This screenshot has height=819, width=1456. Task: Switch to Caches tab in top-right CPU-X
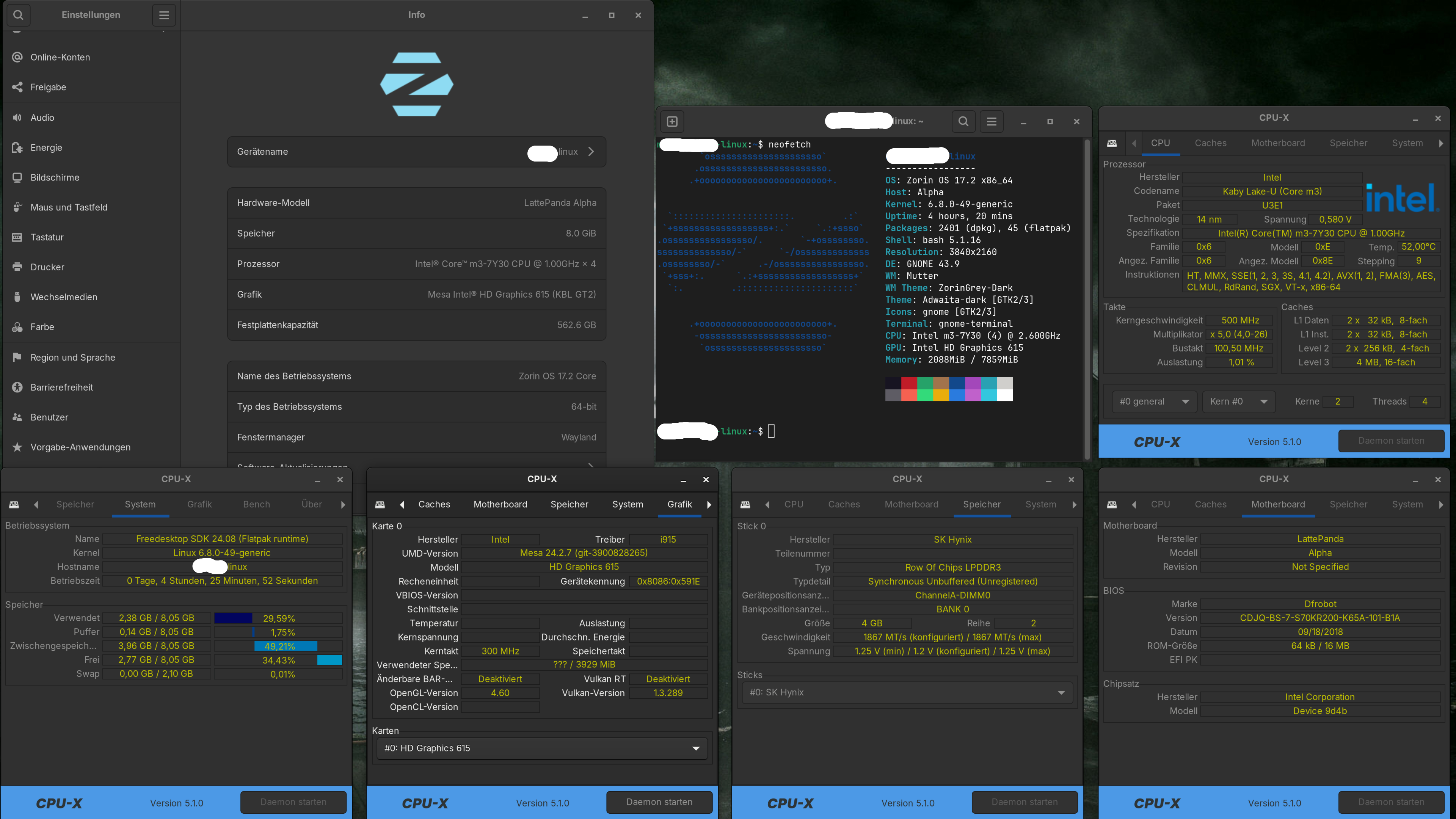pyautogui.click(x=1210, y=144)
